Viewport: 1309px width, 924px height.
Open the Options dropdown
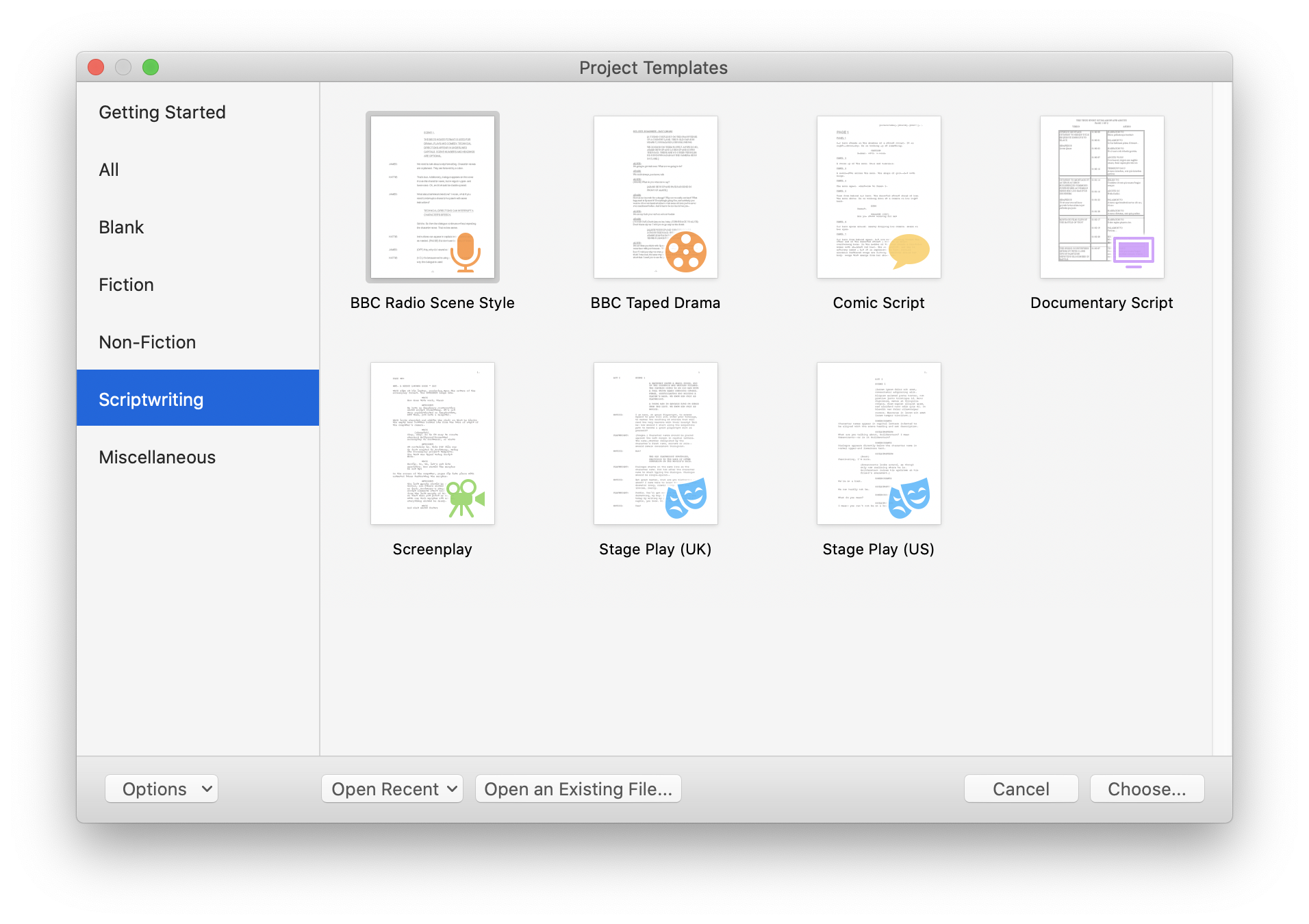click(161, 788)
